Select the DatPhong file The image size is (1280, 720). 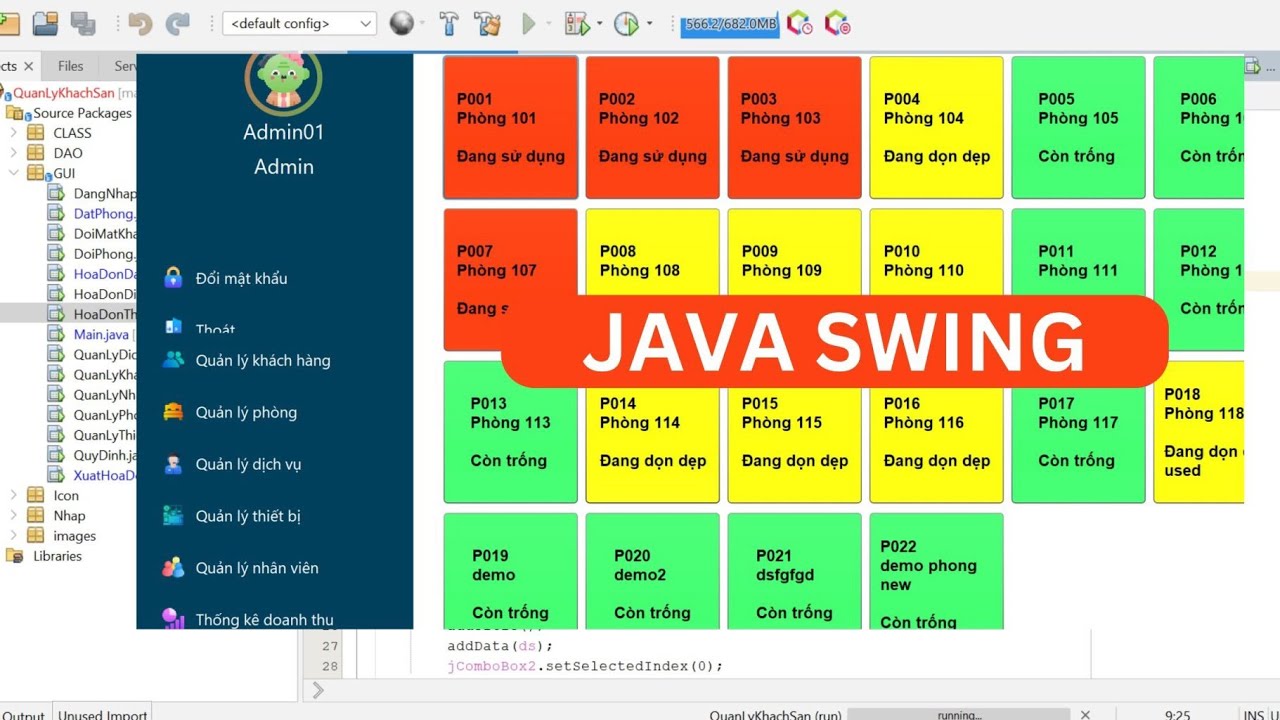point(105,214)
